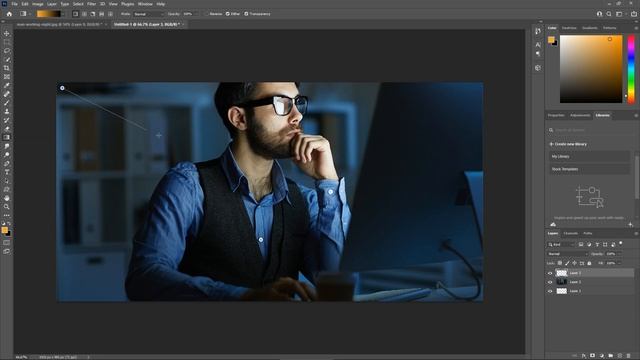Select the Zoom tool
The height and width of the screenshot is (360, 640).
(x=7, y=207)
